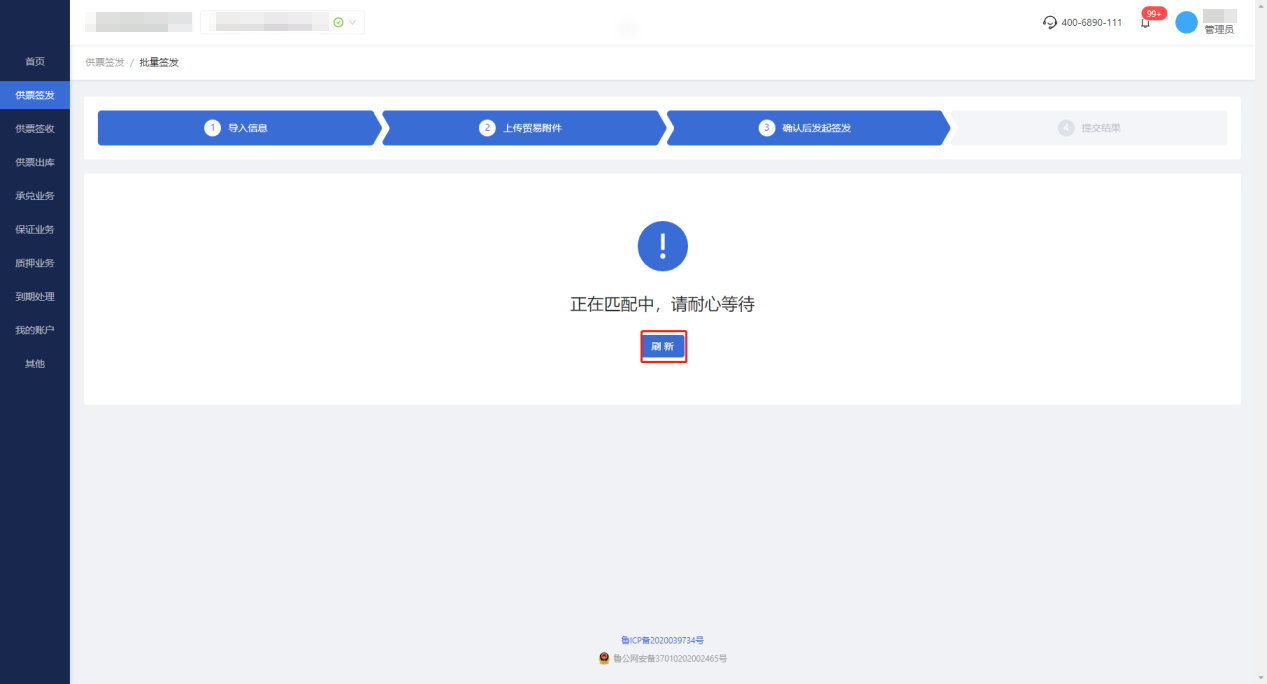Image resolution: width=1267 pixels, height=684 pixels.
Task: Click the blue exclamation status icon
Action: click(663, 246)
